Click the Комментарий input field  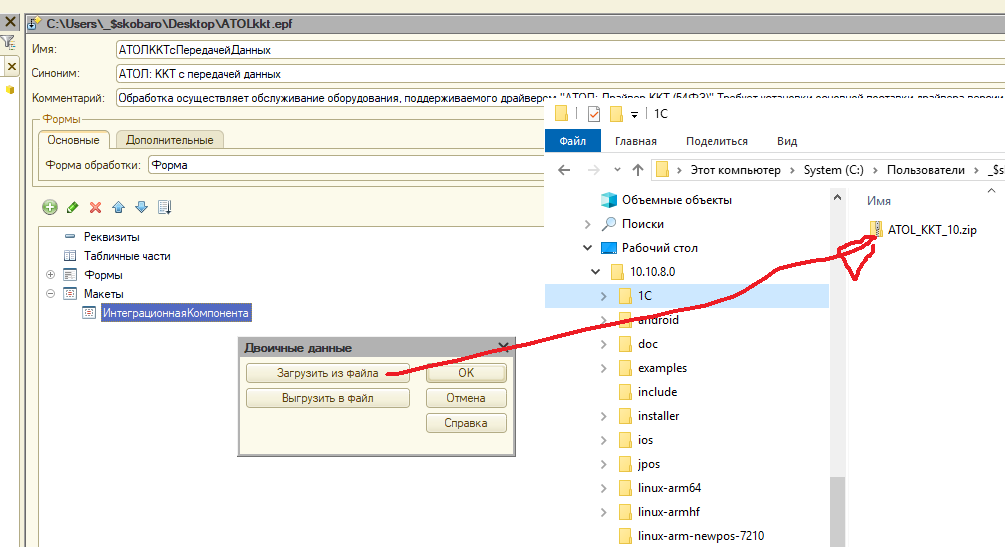(560, 98)
